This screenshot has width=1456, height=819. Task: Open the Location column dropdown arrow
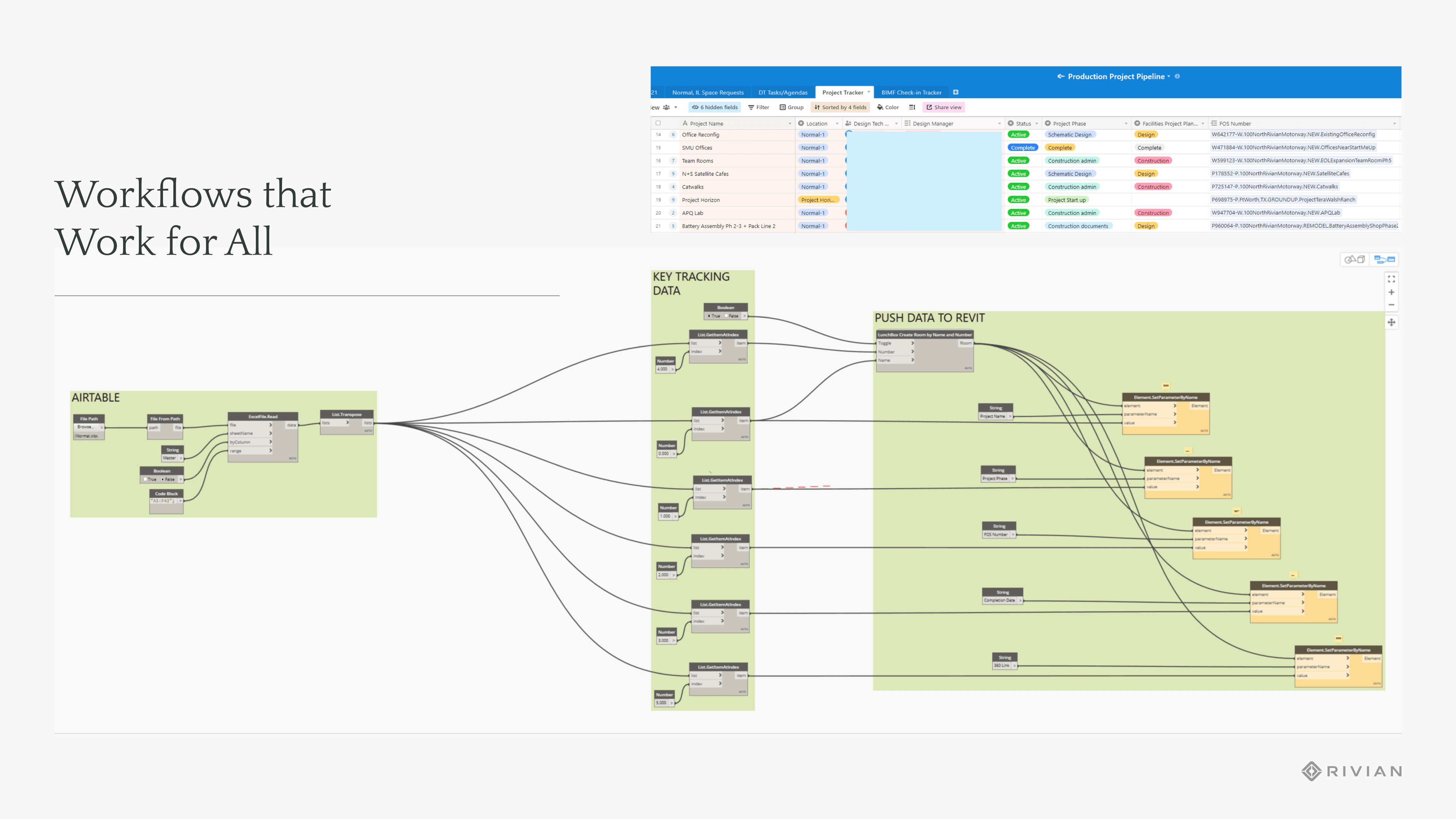pyautogui.click(x=837, y=124)
